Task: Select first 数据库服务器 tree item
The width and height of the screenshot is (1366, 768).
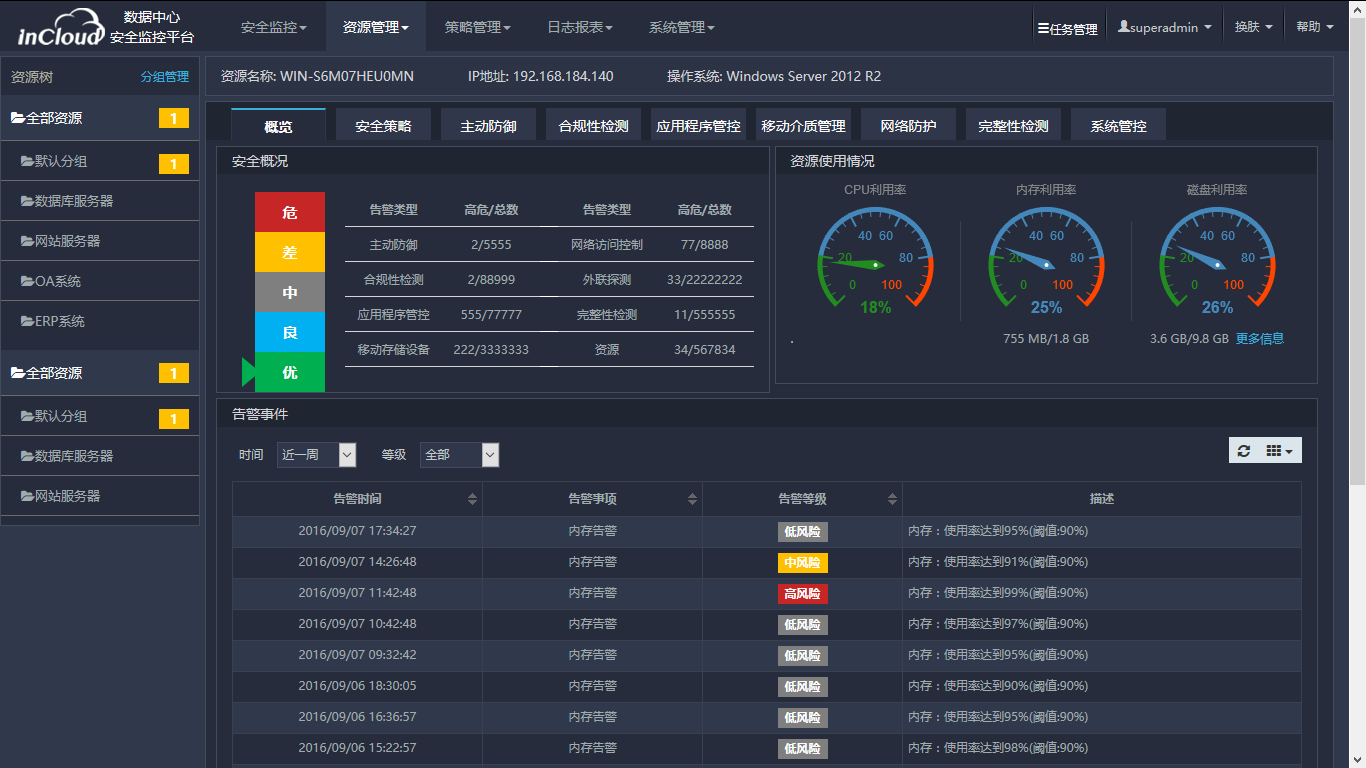Action: click(100, 201)
